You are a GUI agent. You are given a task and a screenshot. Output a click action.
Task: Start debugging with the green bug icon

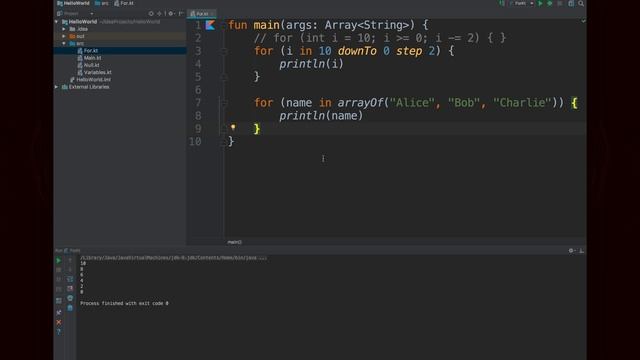click(x=549, y=3)
